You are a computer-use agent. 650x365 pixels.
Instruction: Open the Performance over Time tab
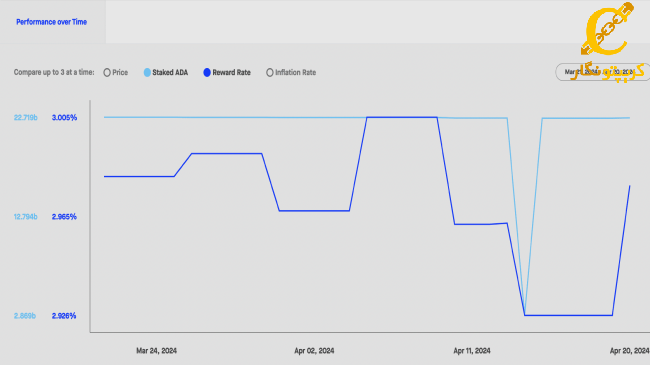coord(51,22)
